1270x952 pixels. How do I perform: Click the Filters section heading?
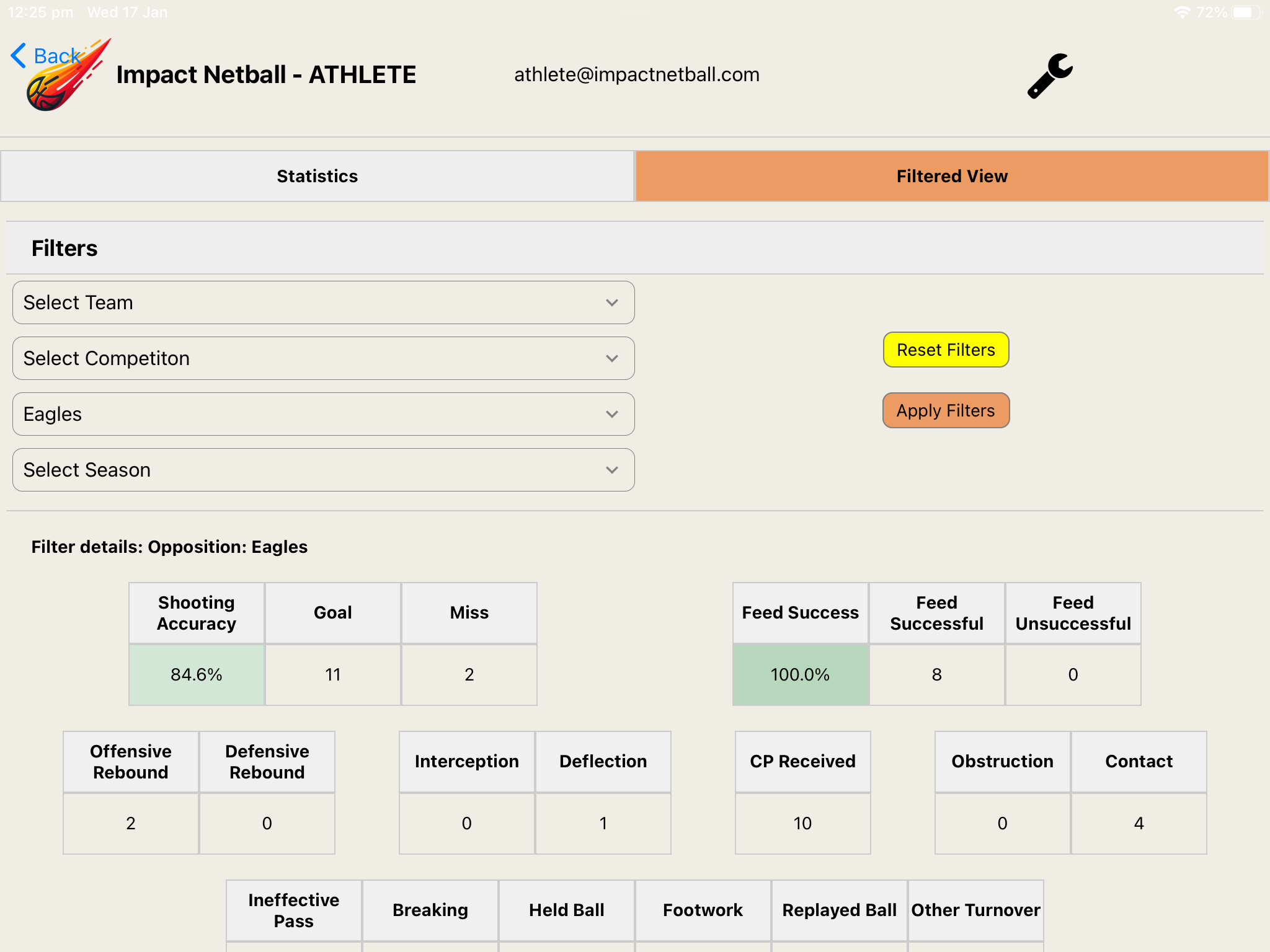64,247
